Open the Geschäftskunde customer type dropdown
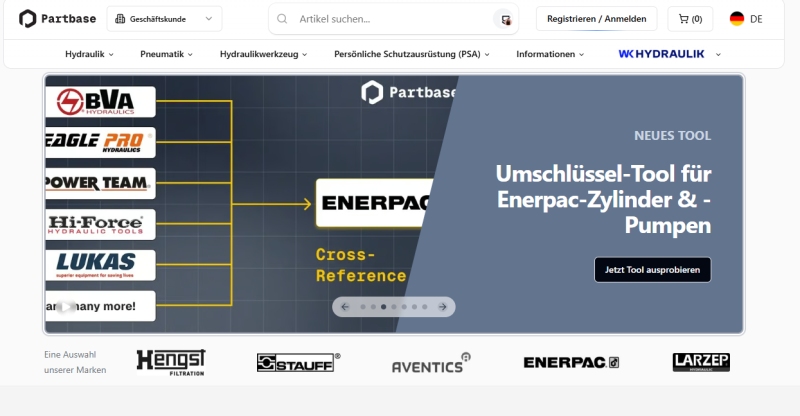This screenshot has width=800, height=416. 164,19
